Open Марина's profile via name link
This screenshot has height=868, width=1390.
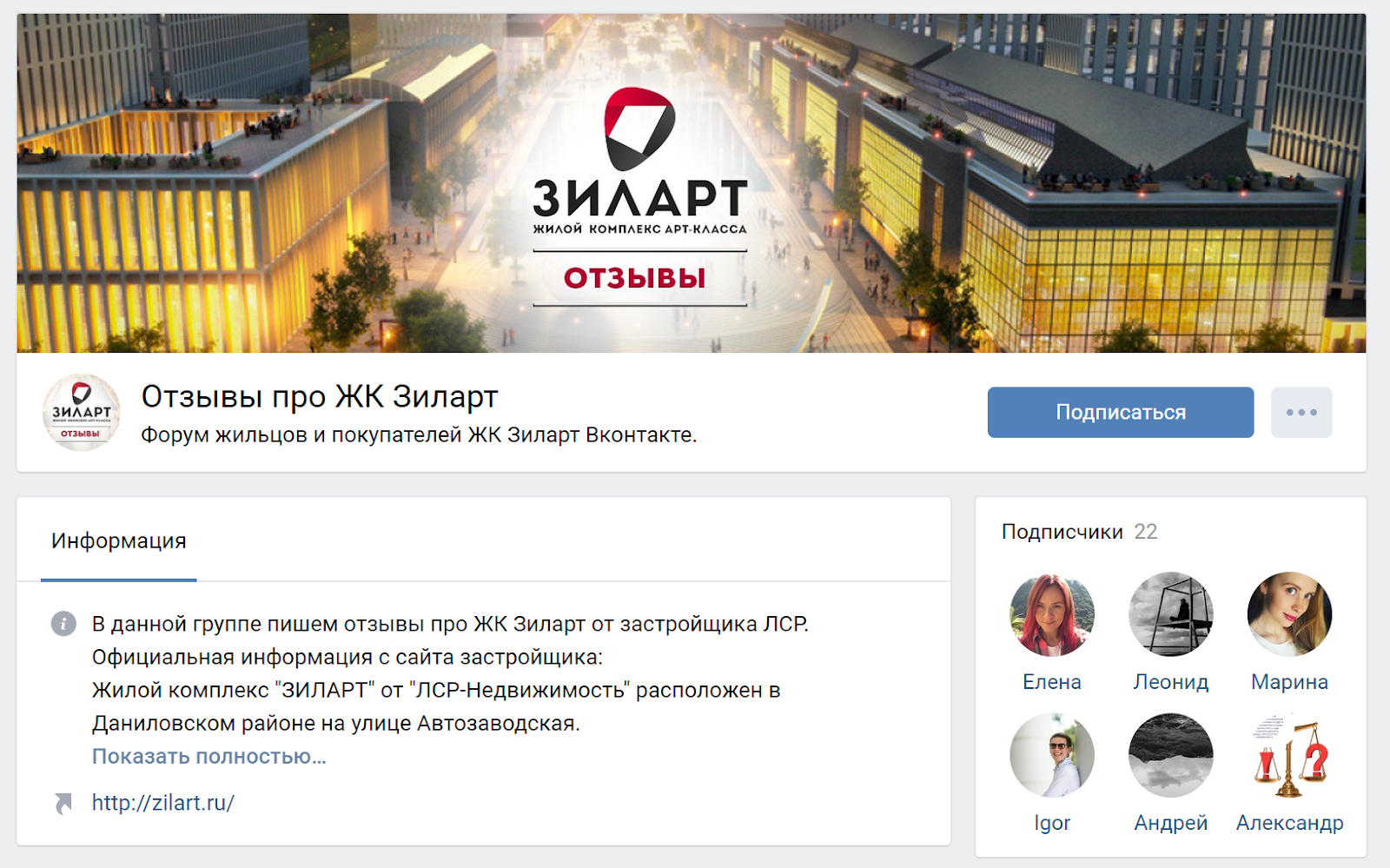pos(1289,682)
